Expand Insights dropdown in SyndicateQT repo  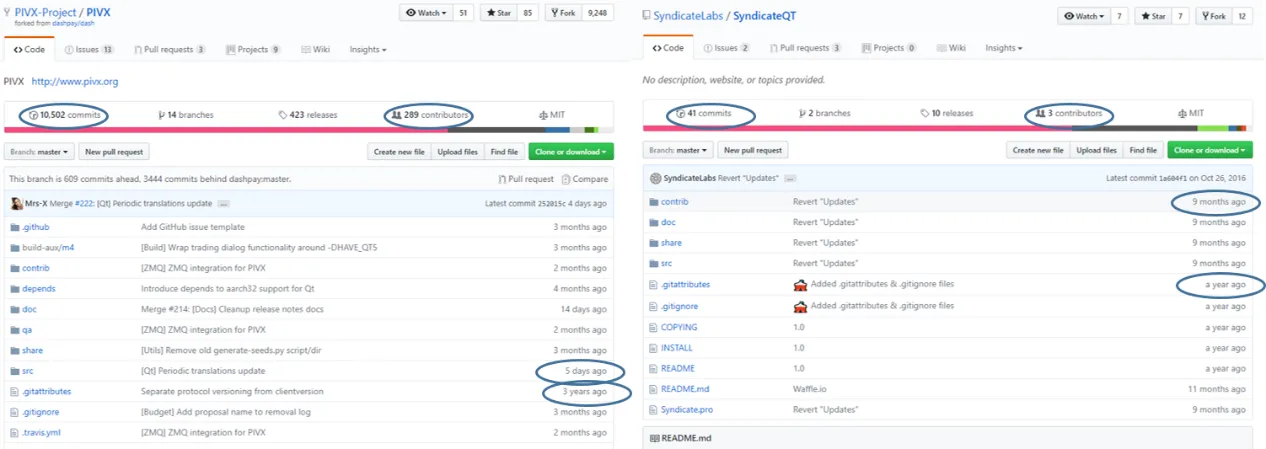pyautogui.click(x=1004, y=48)
